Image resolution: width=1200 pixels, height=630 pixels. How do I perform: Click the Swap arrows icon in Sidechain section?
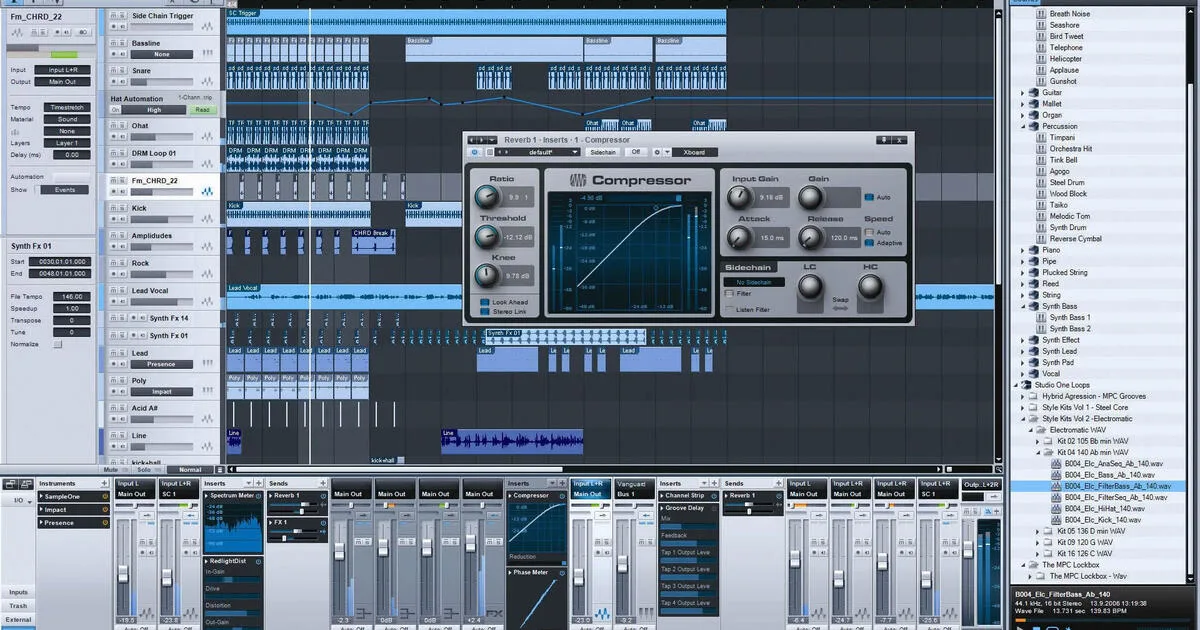(839, 306)
